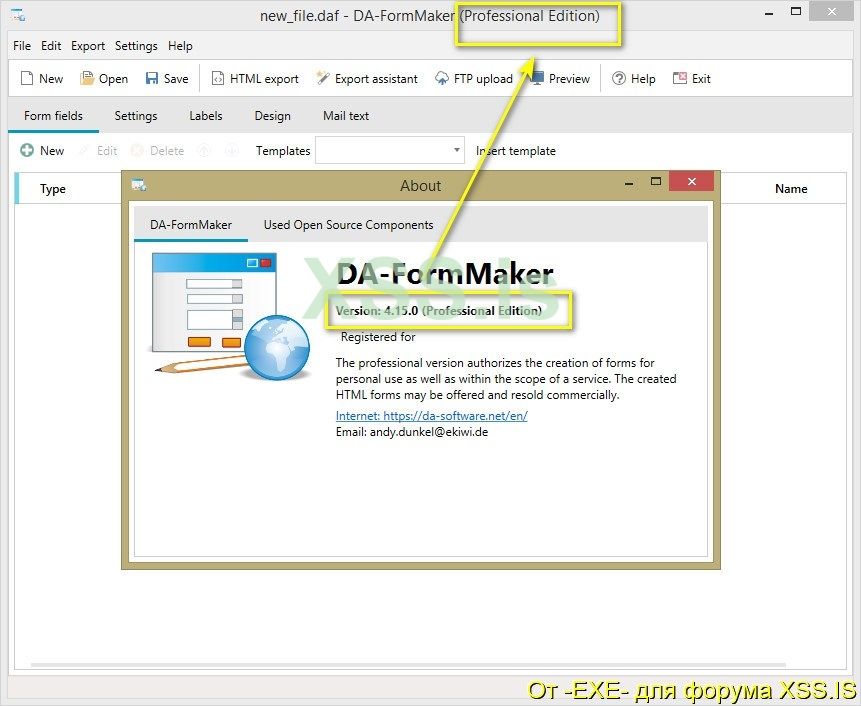Open Used Open Source Components tab
861x706 pixels.
click(x=348, y=225)
